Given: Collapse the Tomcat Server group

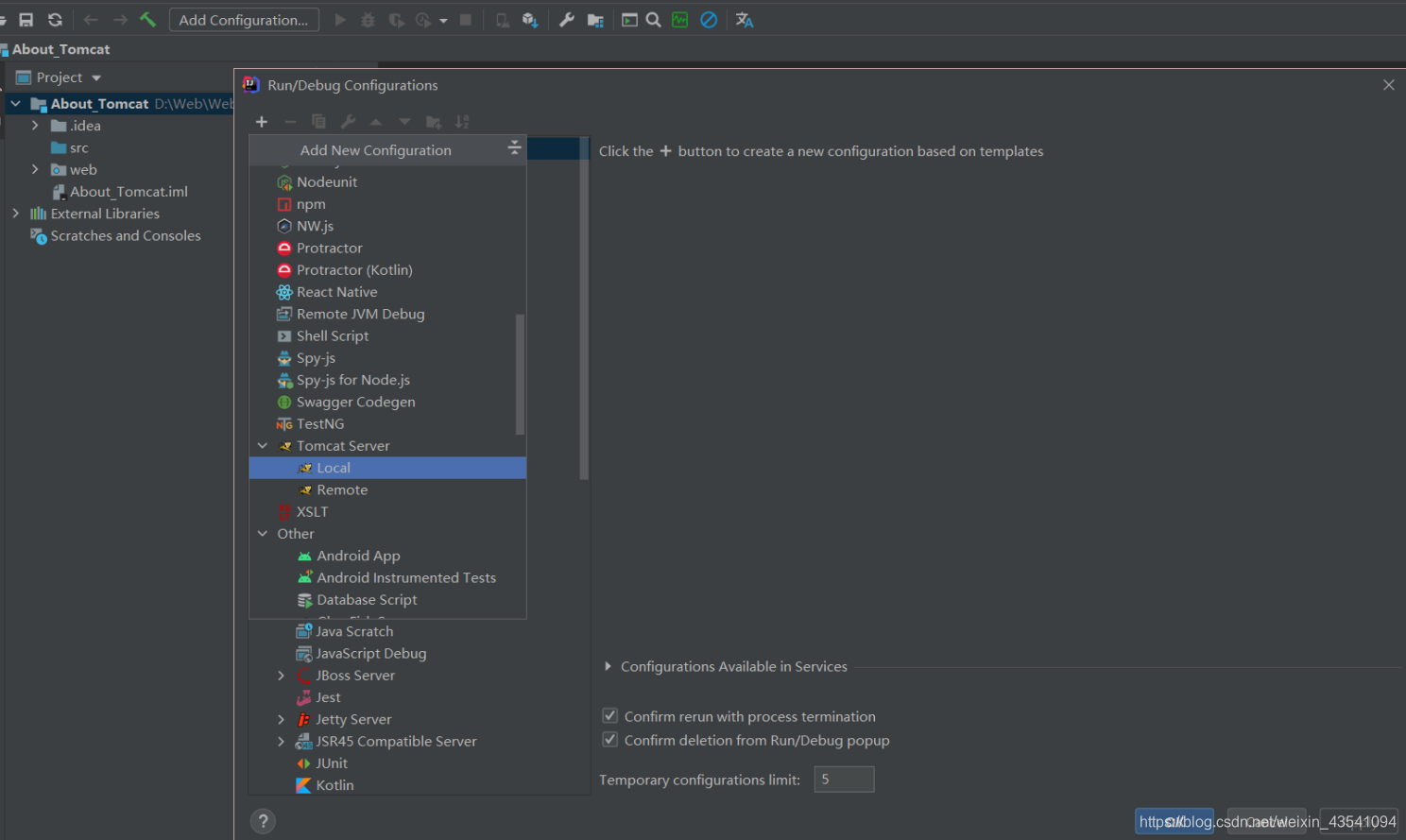Looking at the screenshot, I should (263, 446).
